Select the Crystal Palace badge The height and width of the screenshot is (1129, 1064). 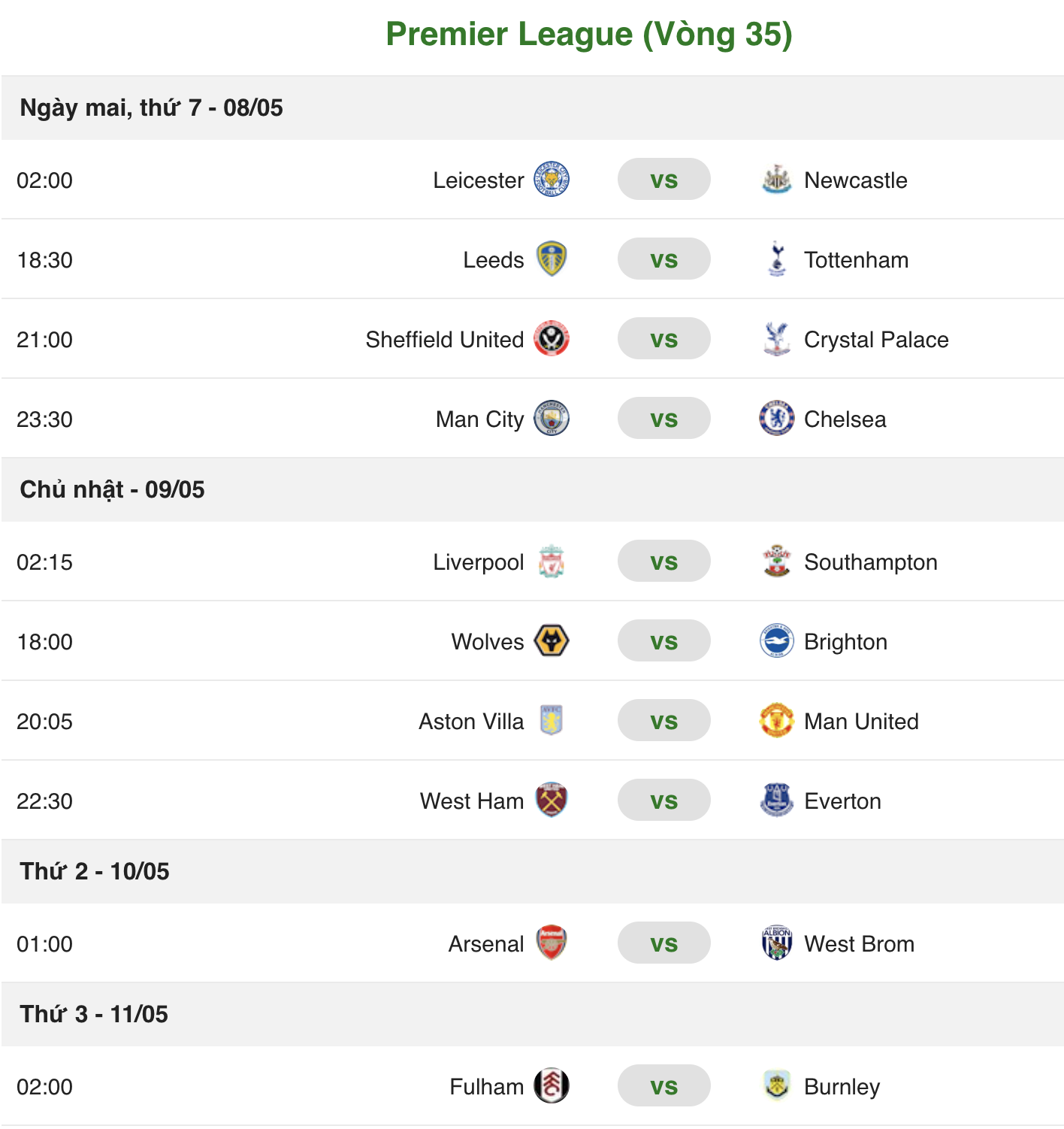[x=775, y=339]
